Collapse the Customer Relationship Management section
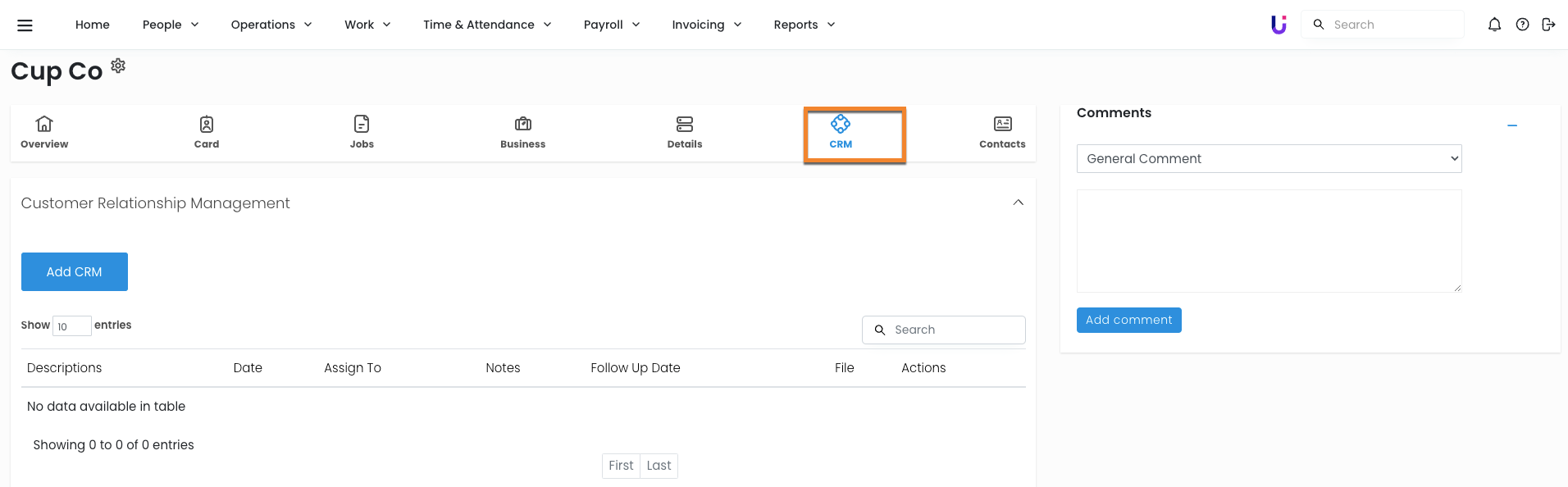 tap(1018, 203)
